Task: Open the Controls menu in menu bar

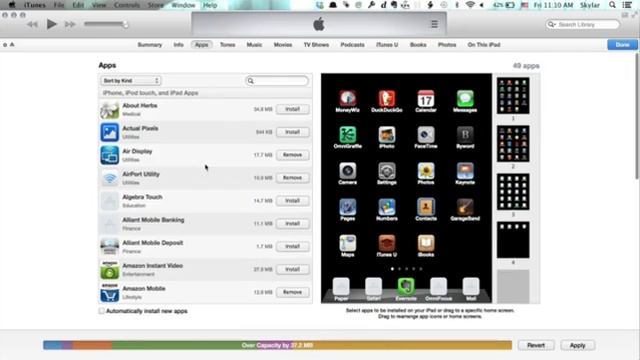Action: coord(127,5)
